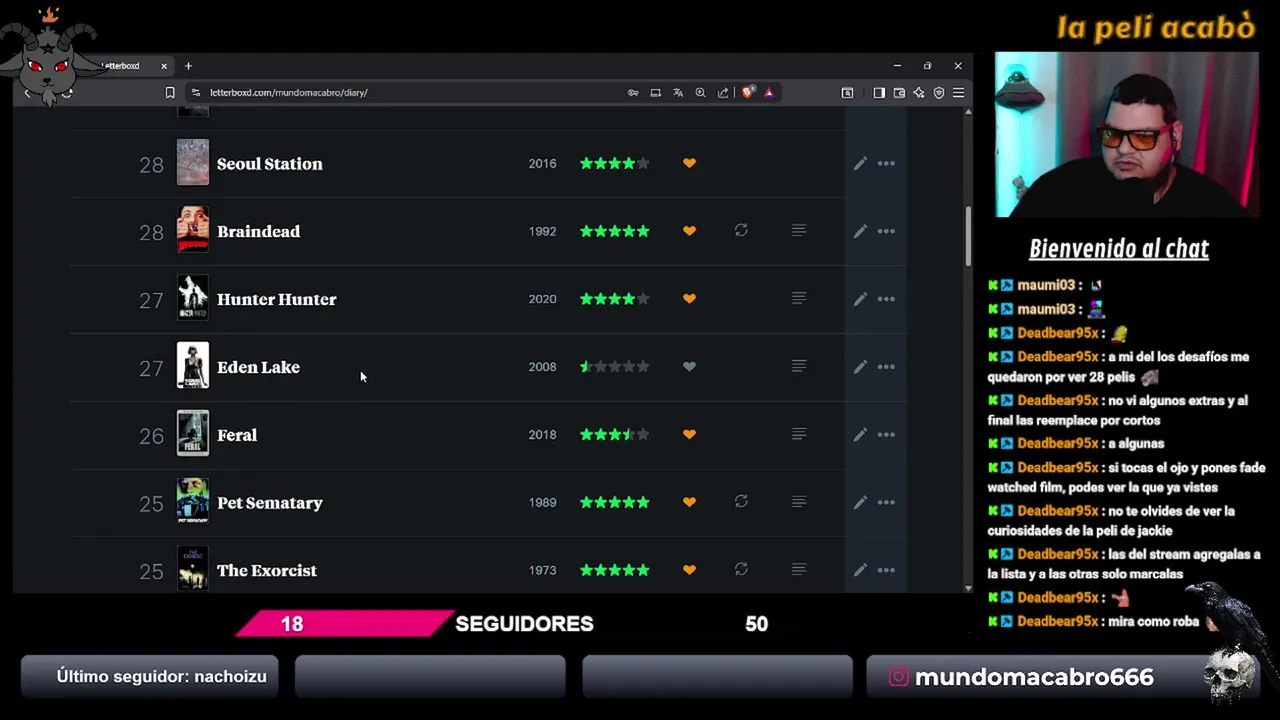Bookmark this page with the bookmark icon
This screenshot has width=1280, height=720.
(170, 93)
